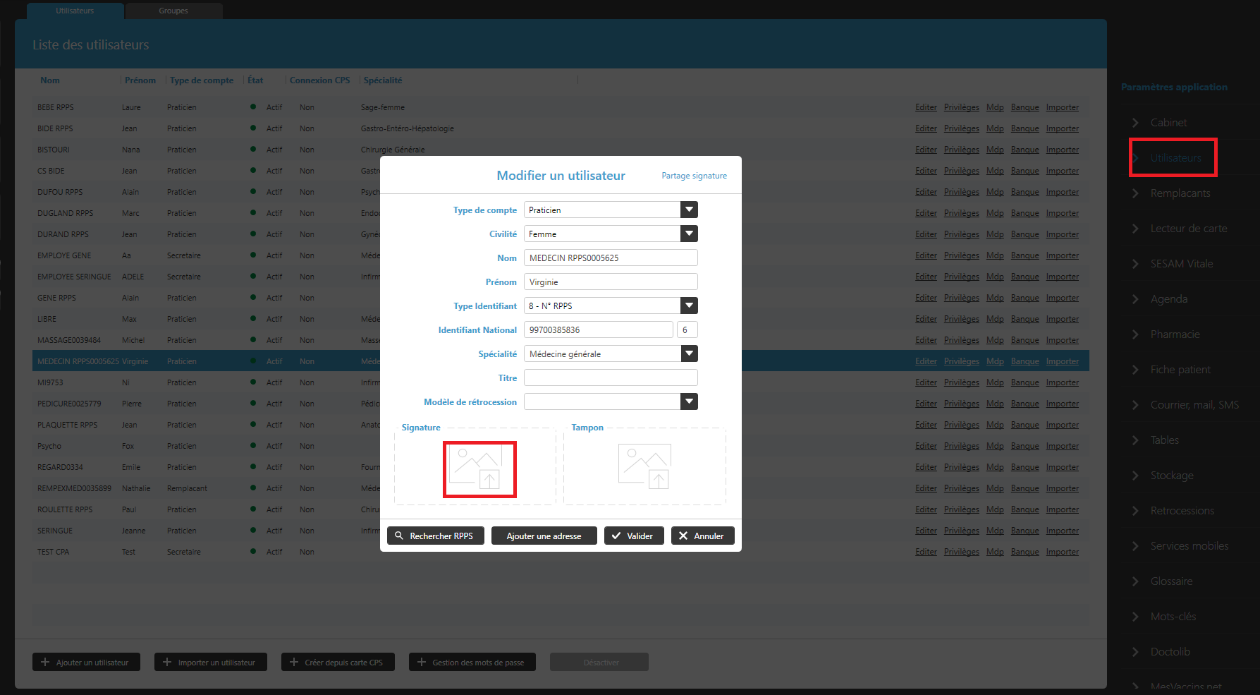Open SESAM Vitale settings in sidebar
1260x695 pixels.
tap(1181, 264)
